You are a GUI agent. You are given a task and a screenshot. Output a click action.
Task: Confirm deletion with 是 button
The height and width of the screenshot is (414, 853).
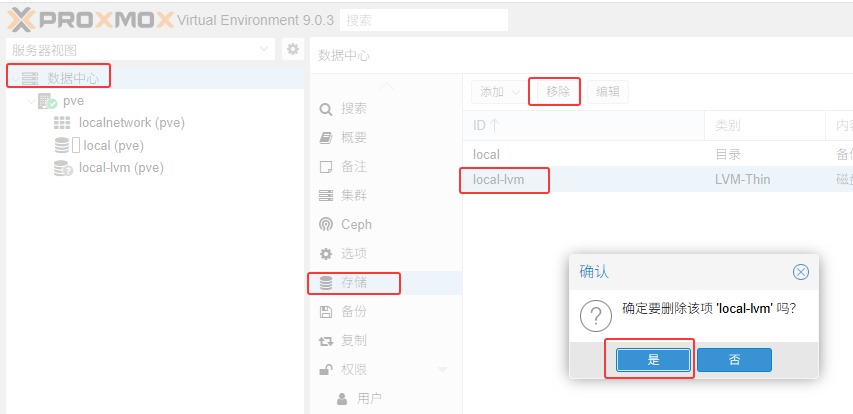pos(653,360)
